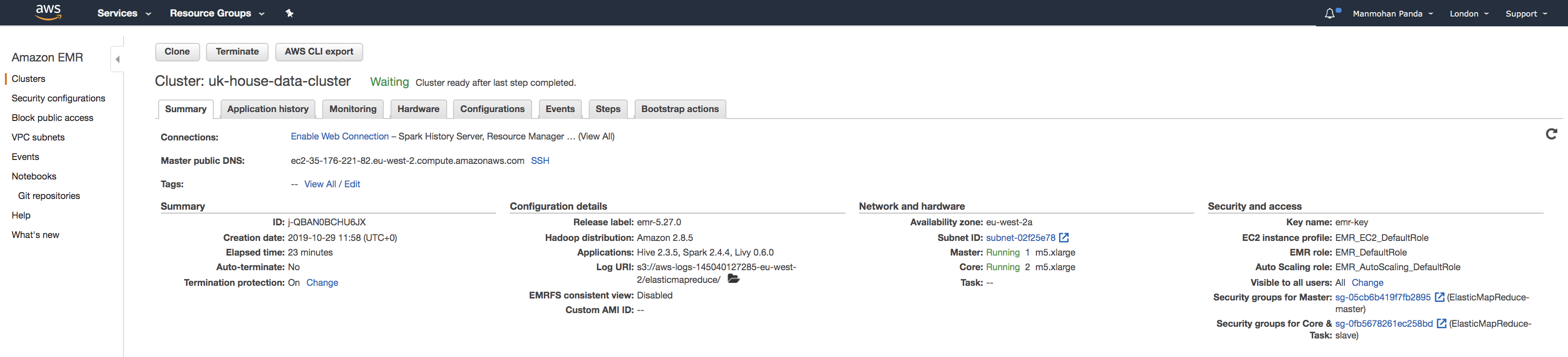Click the Running status in the Master row
The width and height of the screenshot is (1568, 357).
pos(1003,253)
